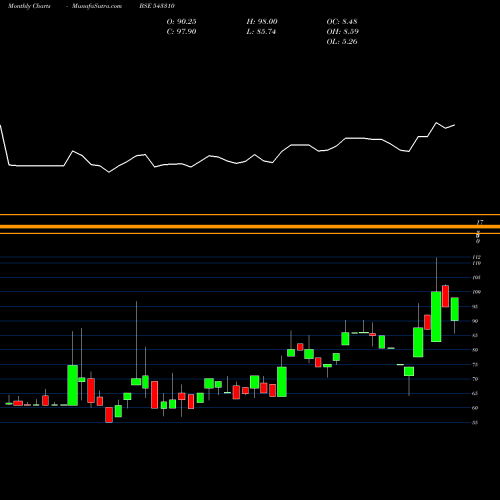Image resolution: width=500 pixels, height=500 pixels.
Task: Select the low value 'L: 85.74'
Action: click(261, 31)
